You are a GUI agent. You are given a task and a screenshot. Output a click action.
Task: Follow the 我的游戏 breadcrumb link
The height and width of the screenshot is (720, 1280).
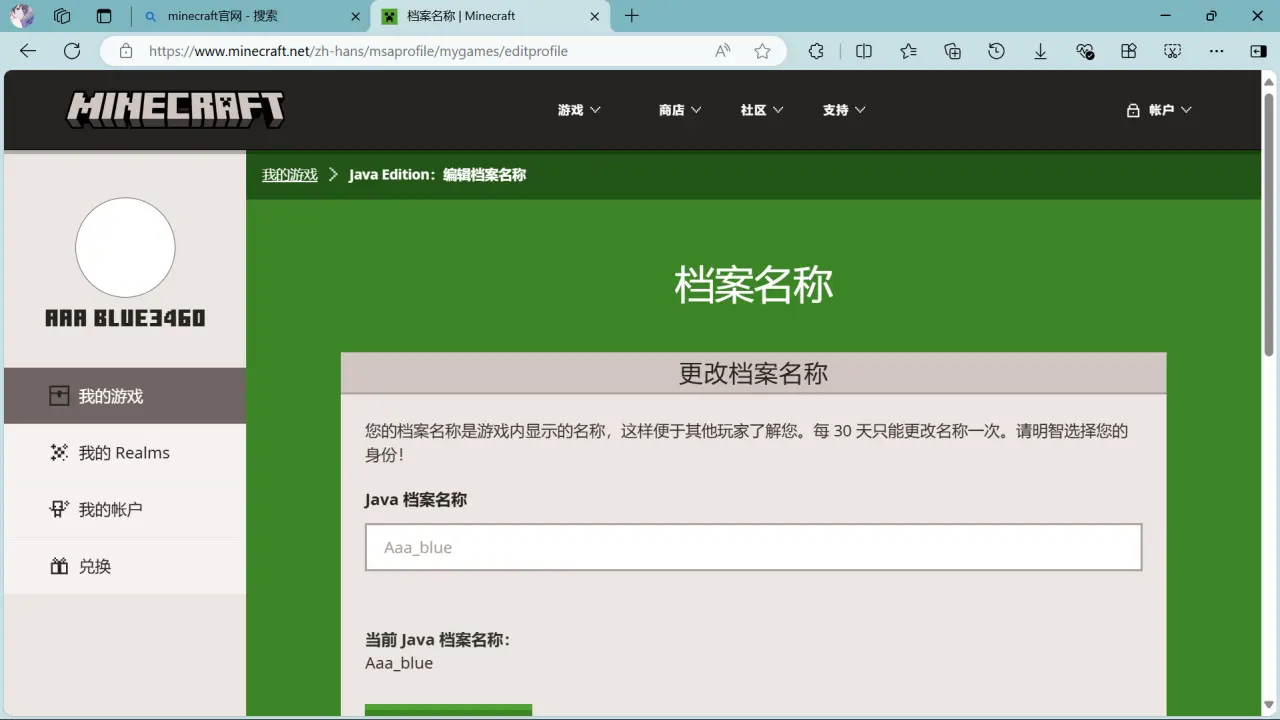[290, 175]
